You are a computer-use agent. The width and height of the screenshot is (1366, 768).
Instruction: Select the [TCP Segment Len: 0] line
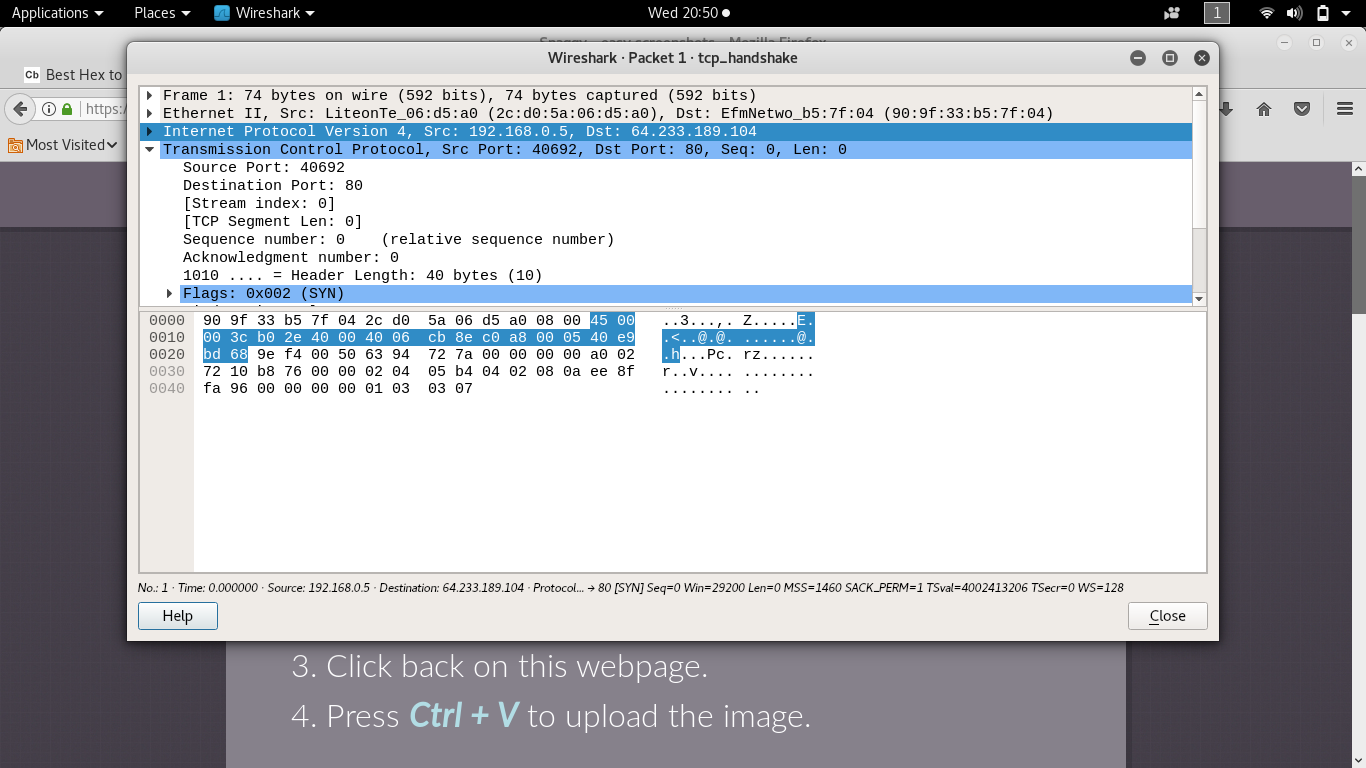(272, 222)
